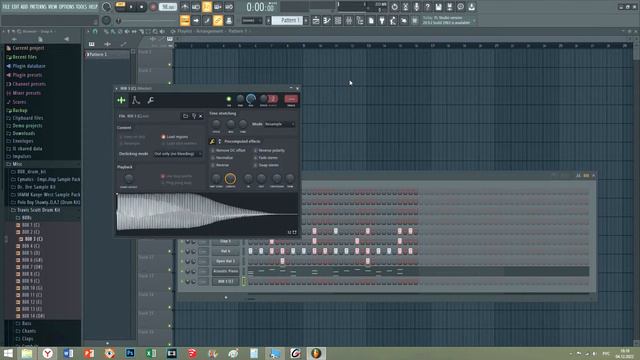
Task: Expand the Claps folder in browser
Action: point(24,339)
